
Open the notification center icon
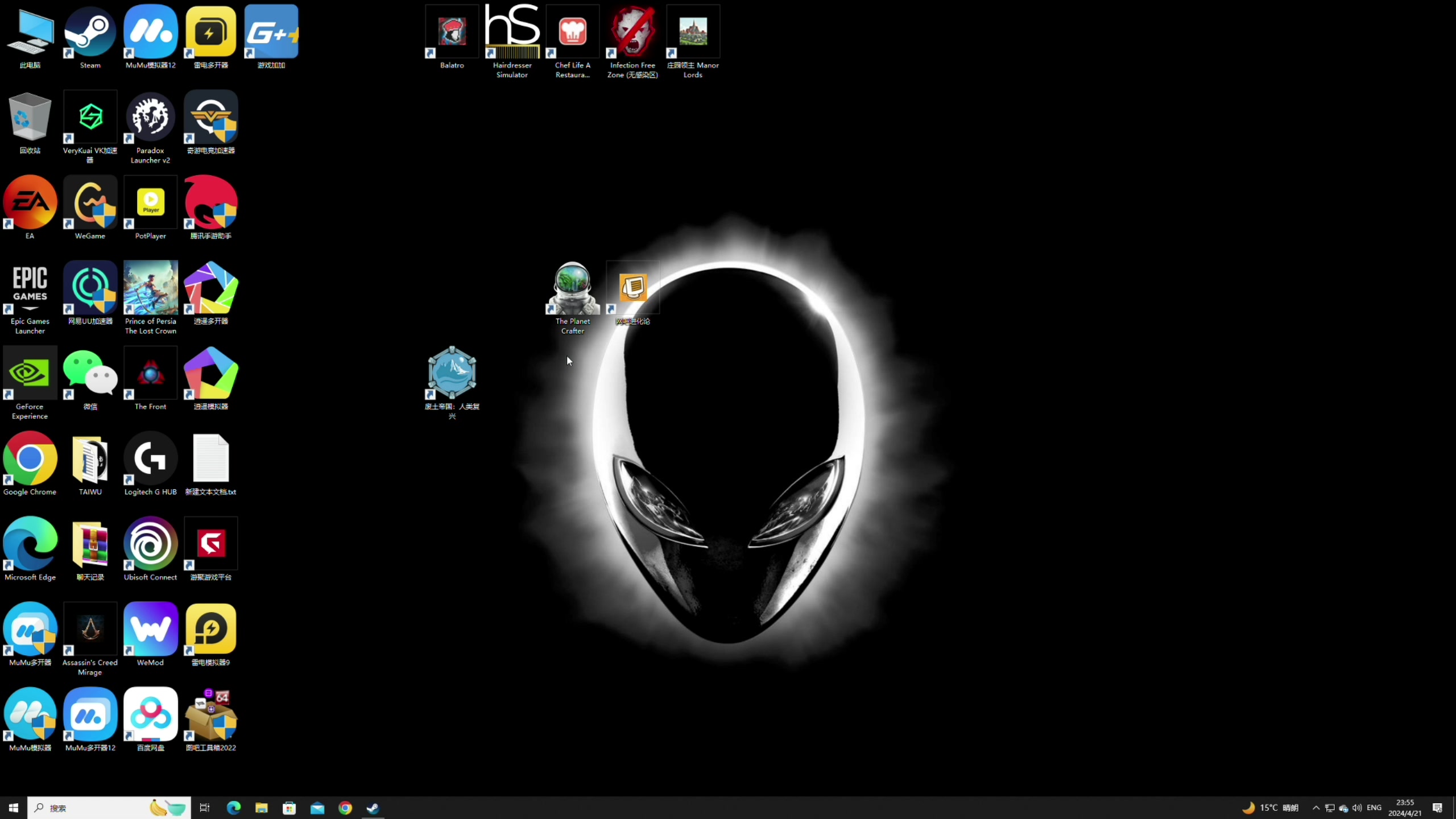point(1437,808)
